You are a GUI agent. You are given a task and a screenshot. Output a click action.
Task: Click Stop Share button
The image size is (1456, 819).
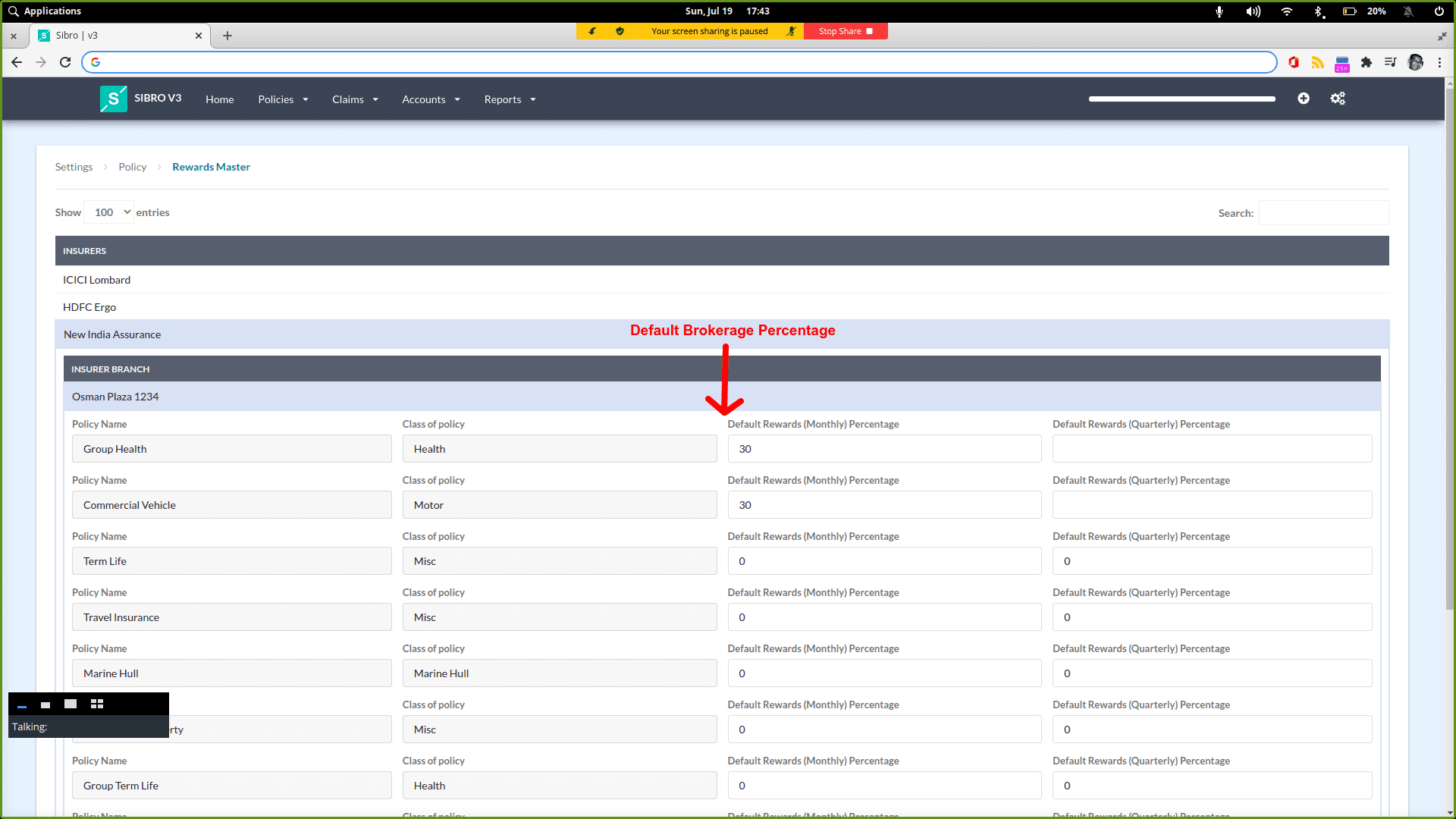tap(846, 31)
